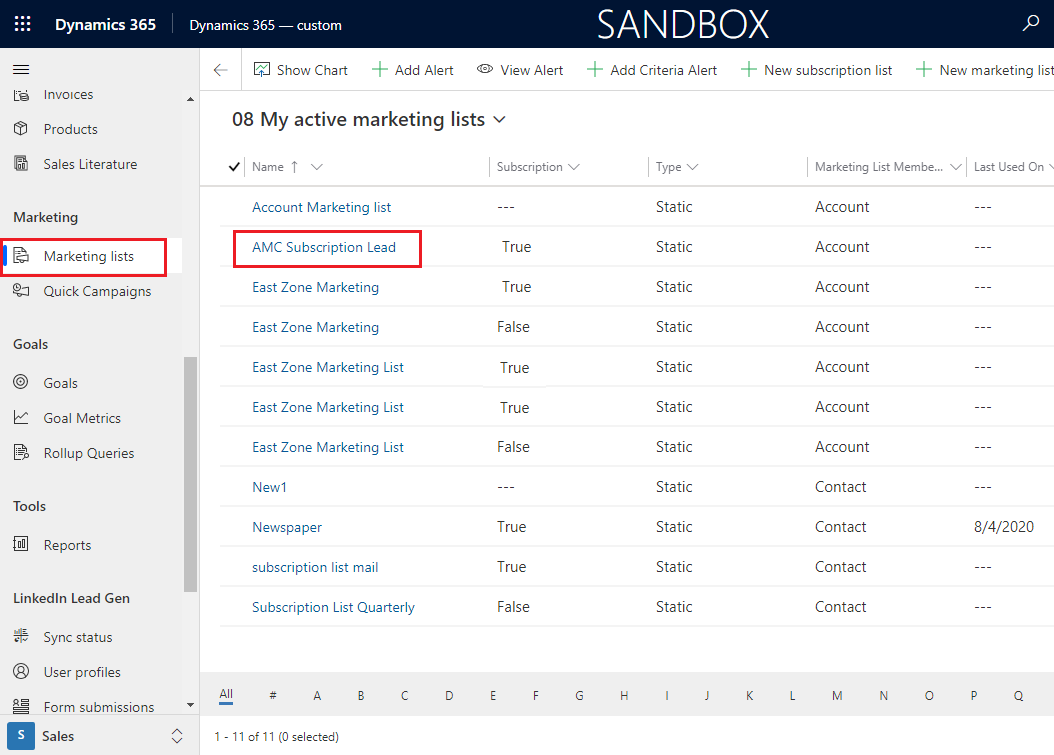Open the New1 marketing list
Viewport: 1054px width, 755px height.
pos(270,487)
